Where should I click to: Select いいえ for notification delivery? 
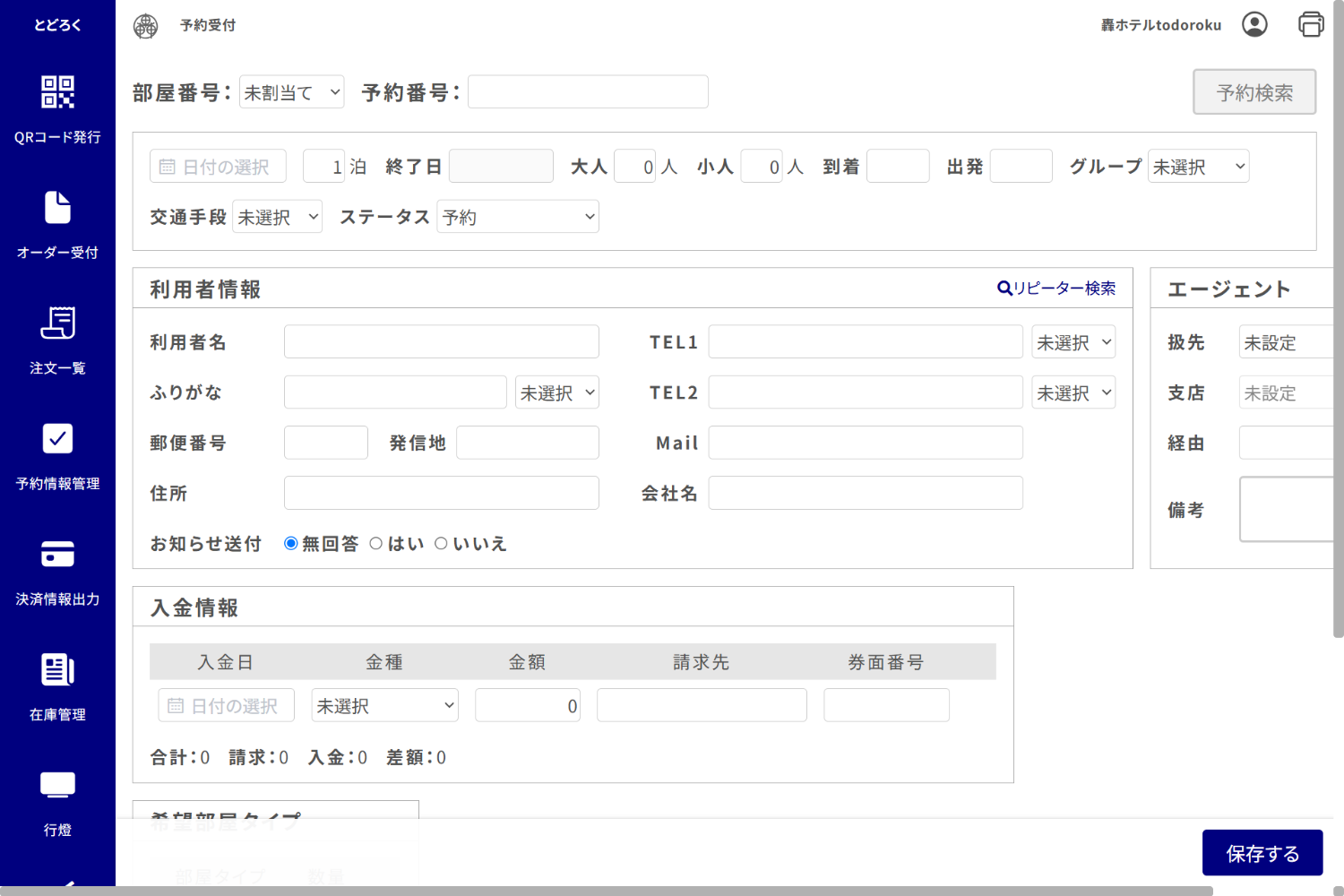tap(441, 543)
